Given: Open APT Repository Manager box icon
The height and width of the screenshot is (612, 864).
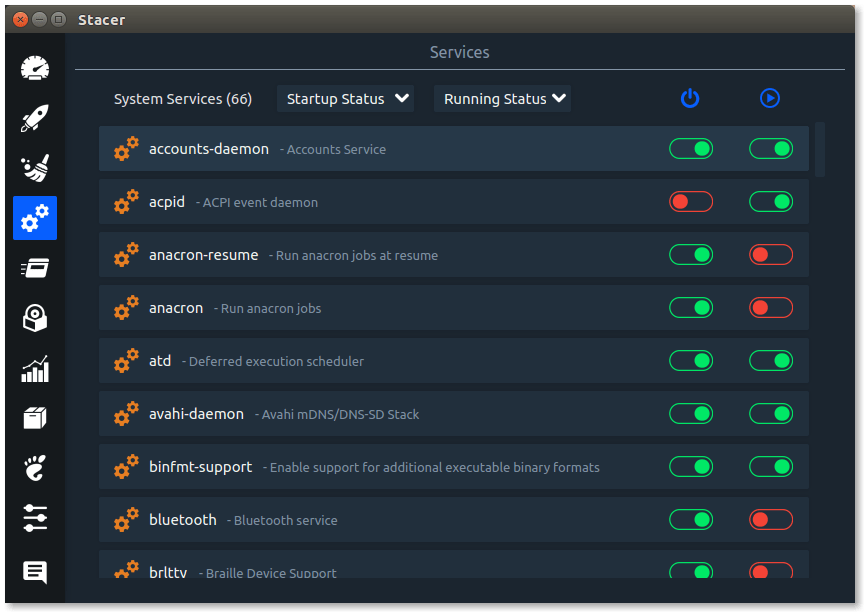Looking at the screenshot, I should 35,418.
